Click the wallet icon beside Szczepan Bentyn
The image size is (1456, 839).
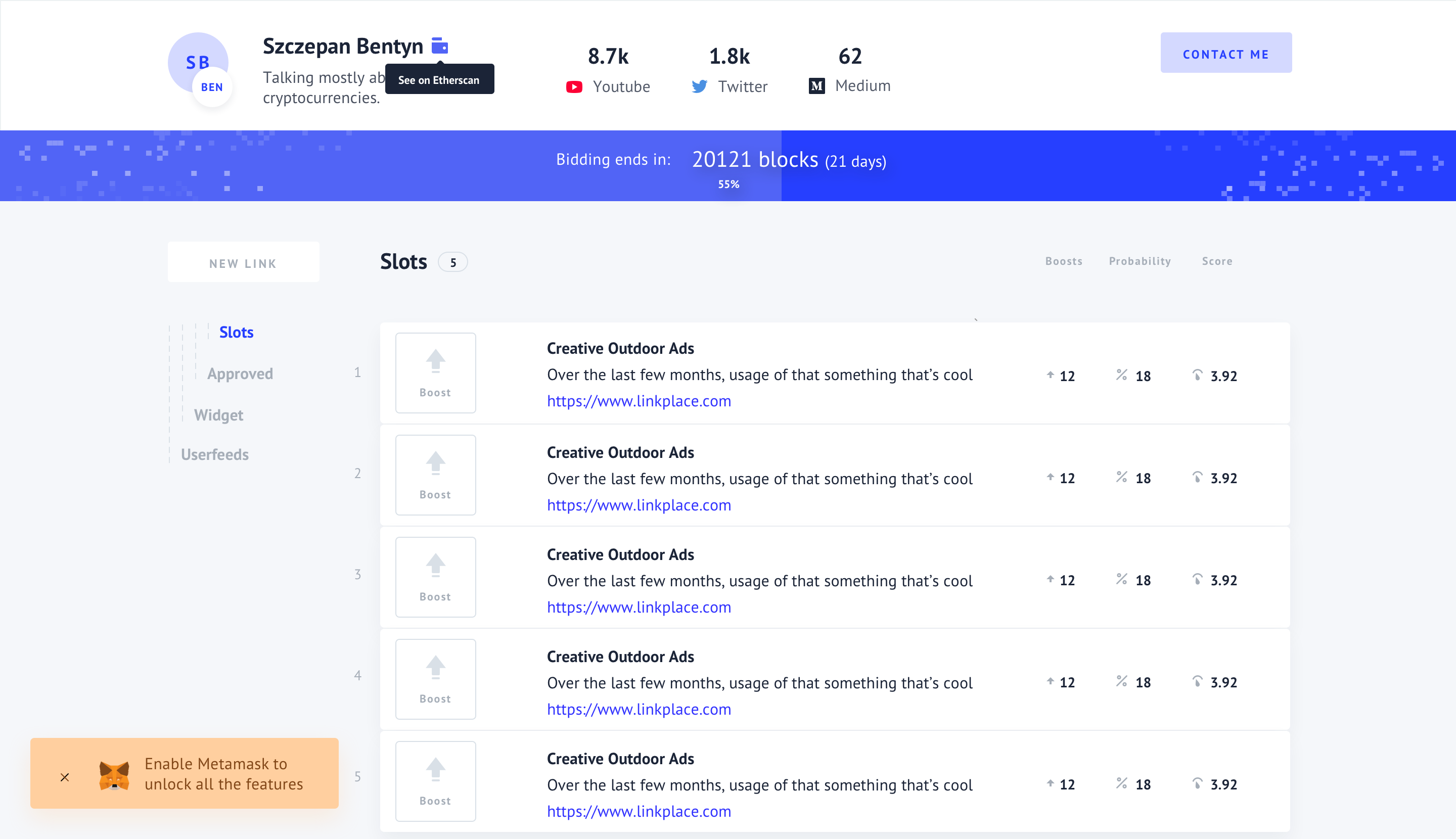(x=439, y=45)
